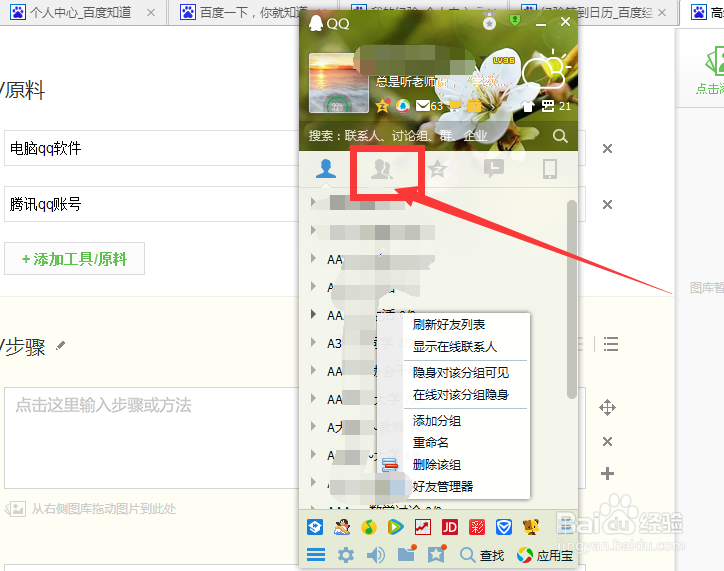Open the file assistant folder icon
The image size is (724, 571).
pyautogui.click(x=407, y=553)
